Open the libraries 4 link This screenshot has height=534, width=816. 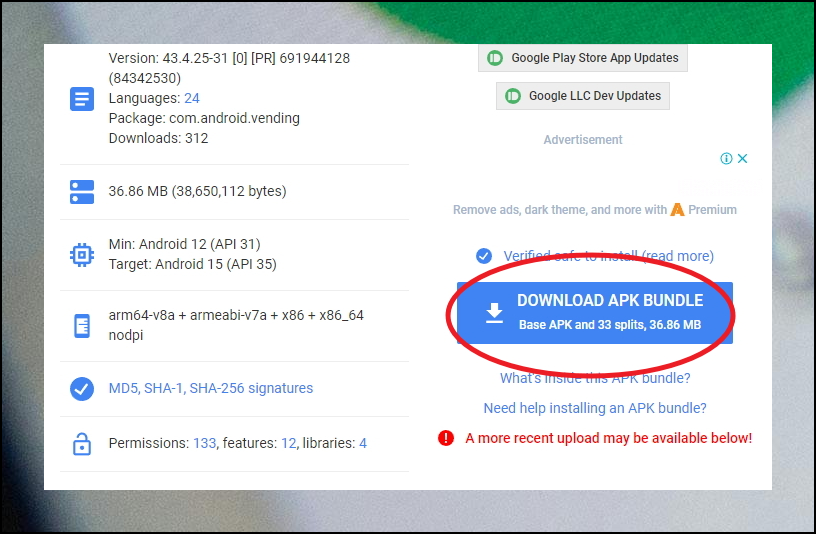pos(363,443)
